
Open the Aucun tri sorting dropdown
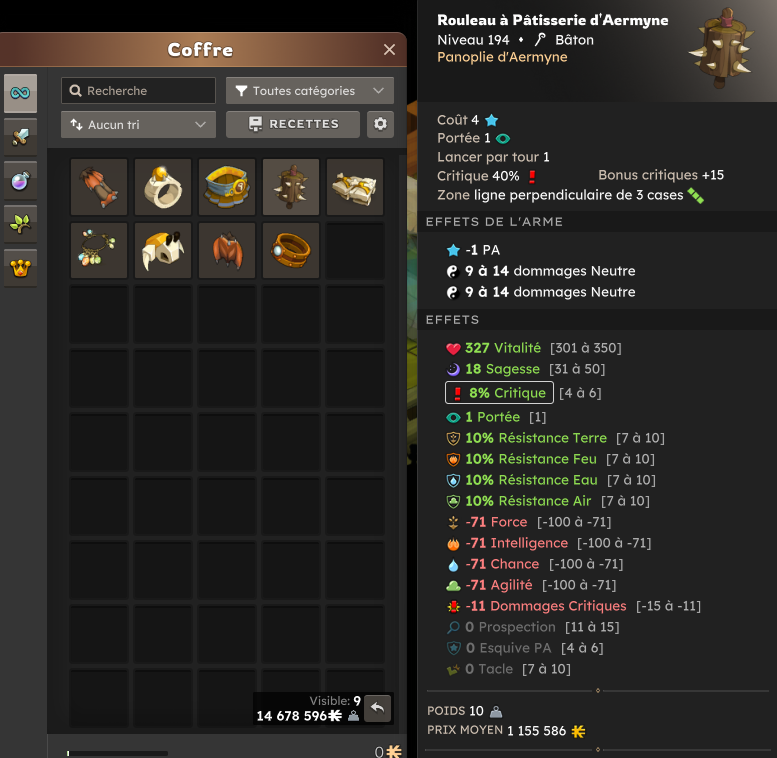tap(138, 124)
